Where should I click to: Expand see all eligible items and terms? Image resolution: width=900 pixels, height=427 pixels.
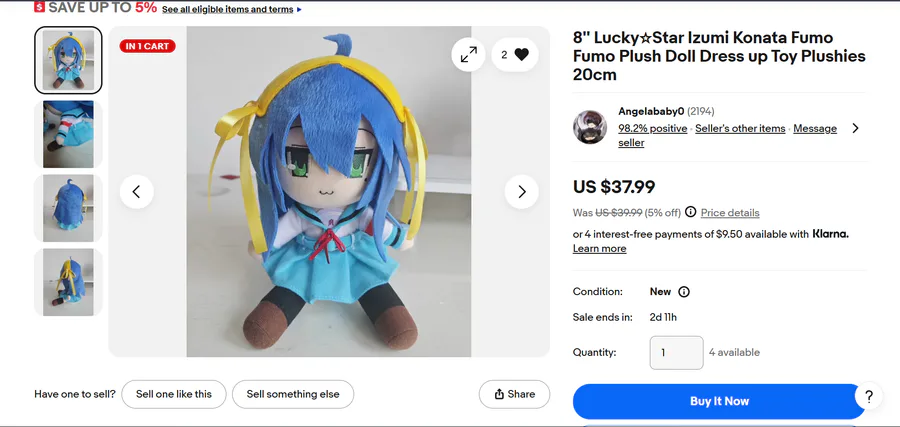[231, 9]
